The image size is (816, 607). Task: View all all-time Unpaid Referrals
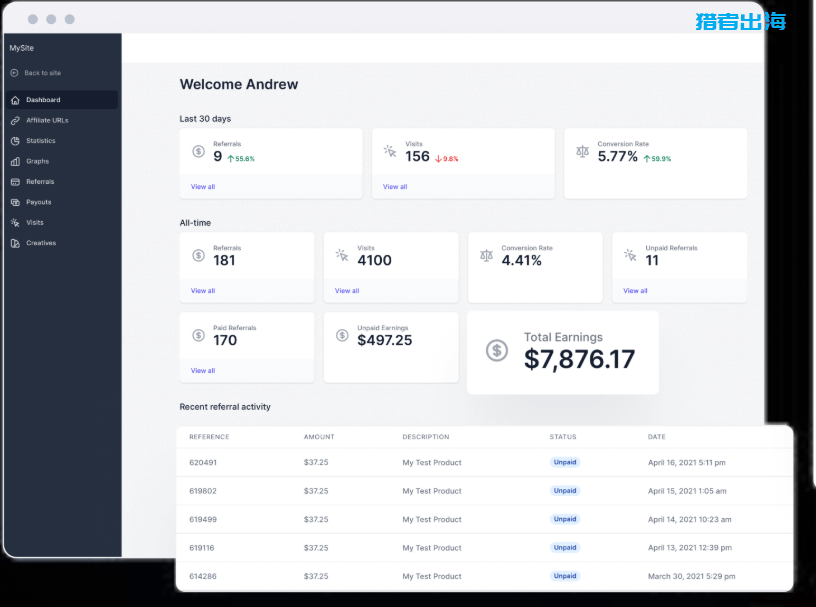(635, 291)
